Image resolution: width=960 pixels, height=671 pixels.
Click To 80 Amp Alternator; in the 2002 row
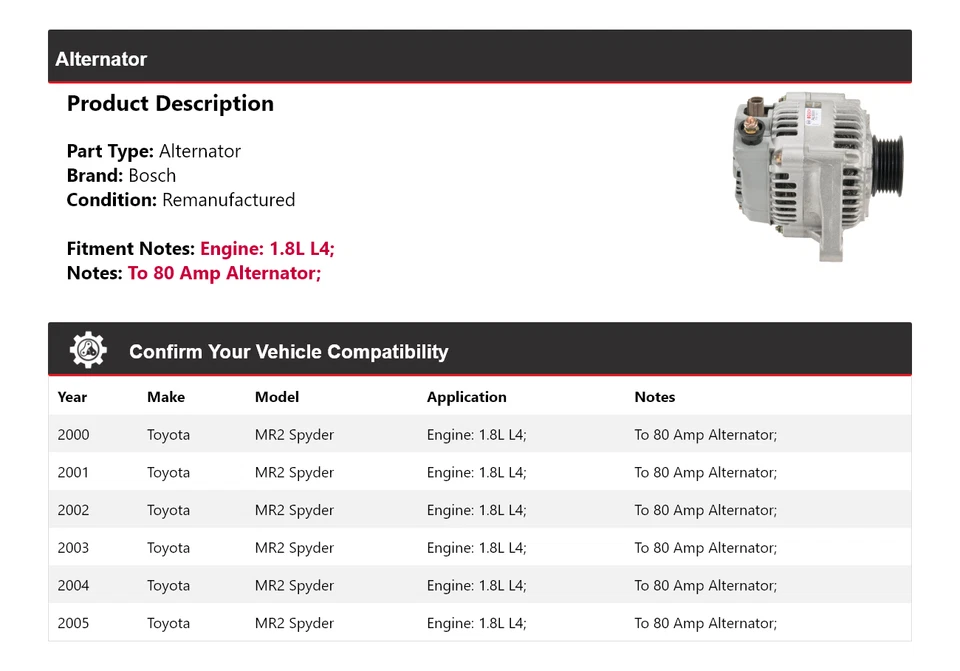pos(705,511)
